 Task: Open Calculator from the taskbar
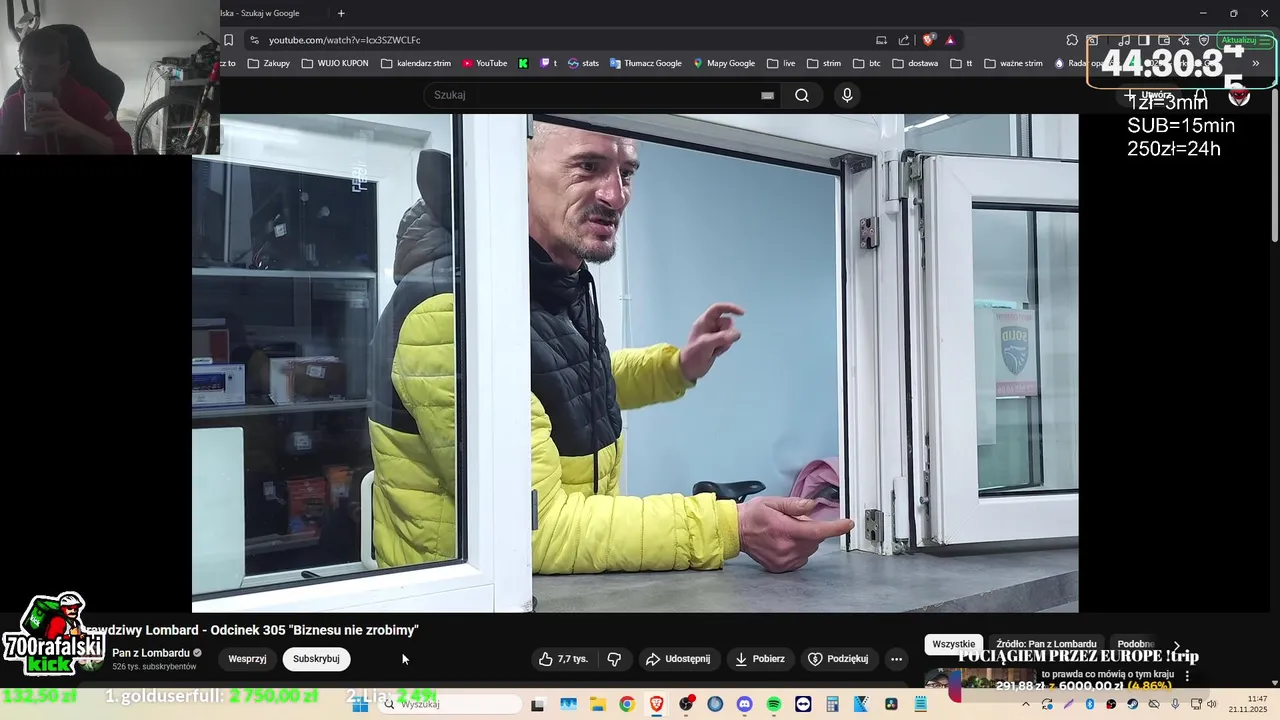coord(832,704)
